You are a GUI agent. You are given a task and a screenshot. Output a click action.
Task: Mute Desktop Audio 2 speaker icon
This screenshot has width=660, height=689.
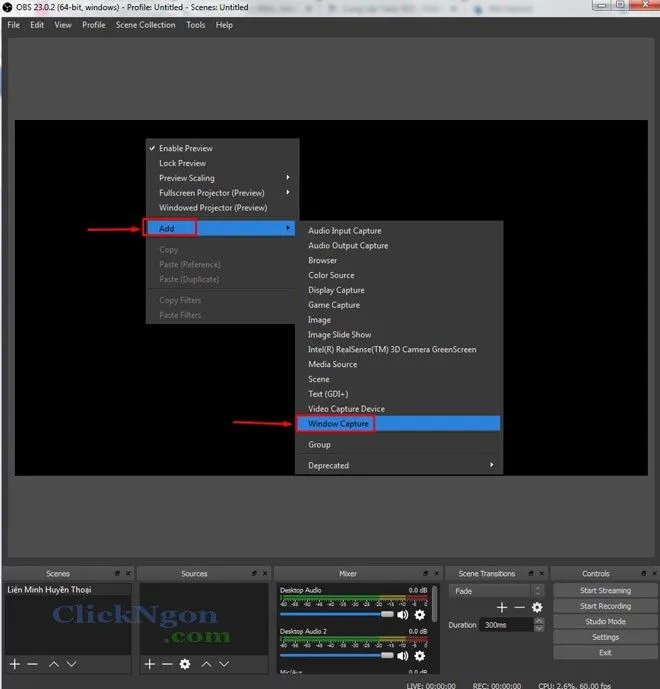(403, 656)
